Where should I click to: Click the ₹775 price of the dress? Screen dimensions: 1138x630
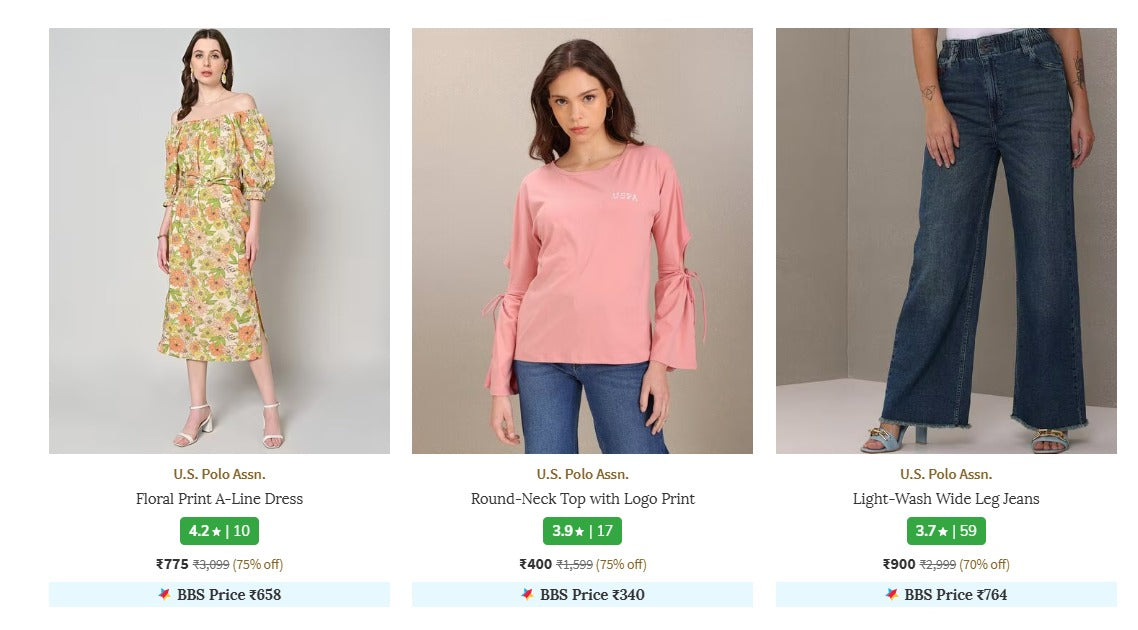(x=172, y=564)
